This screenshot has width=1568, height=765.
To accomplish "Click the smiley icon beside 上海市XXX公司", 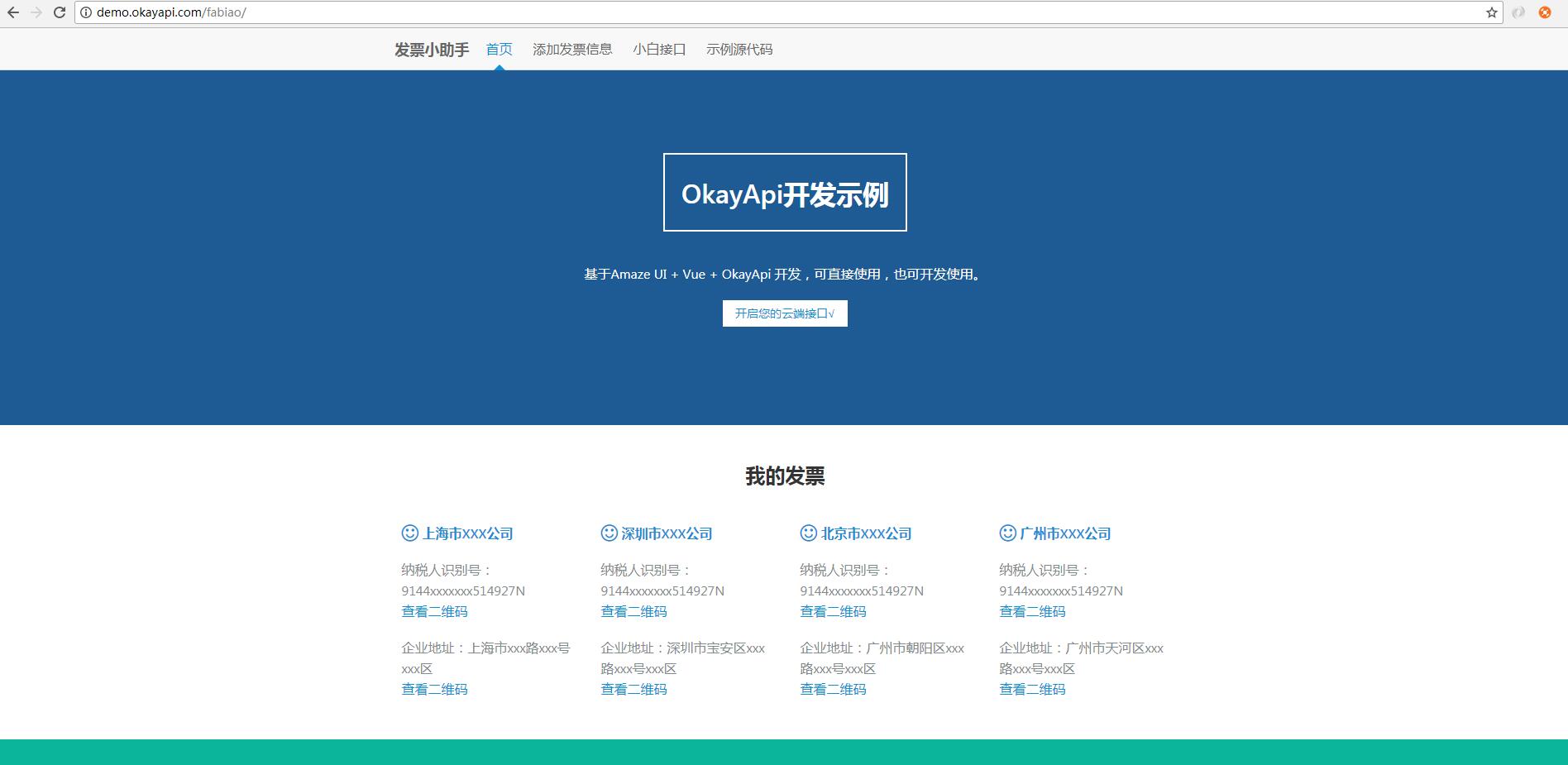I will [x=407, y=533].
